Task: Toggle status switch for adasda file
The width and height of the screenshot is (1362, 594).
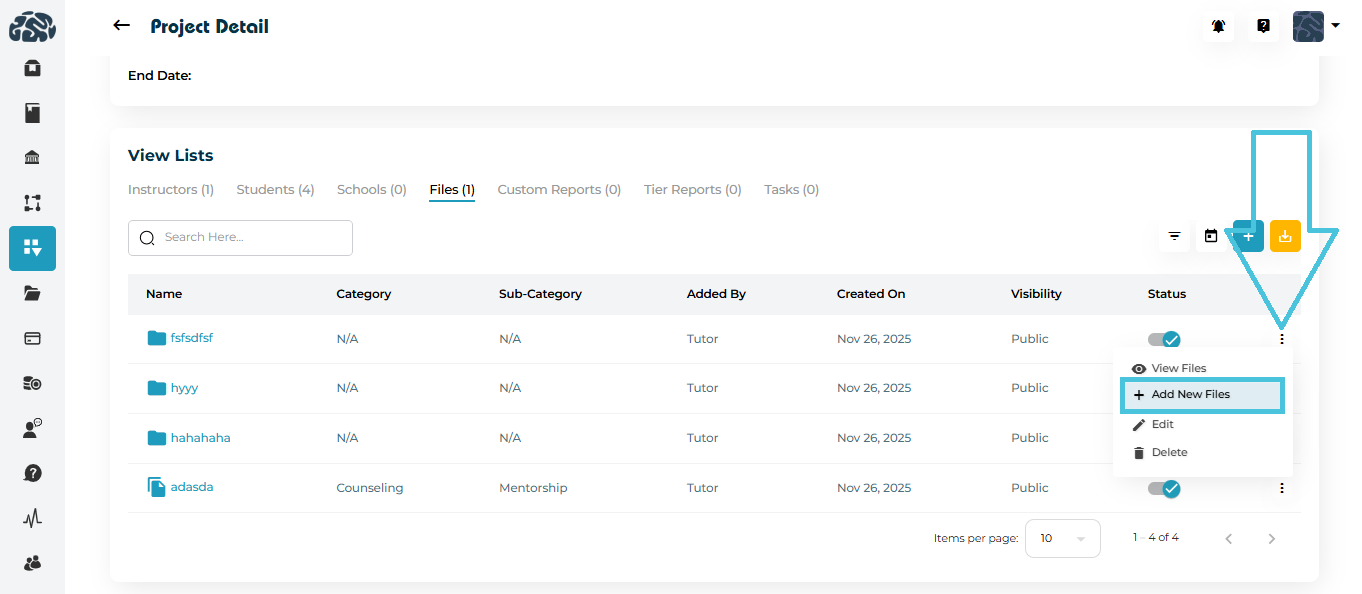Action: pyautogui.click(x=1164, y=488)
